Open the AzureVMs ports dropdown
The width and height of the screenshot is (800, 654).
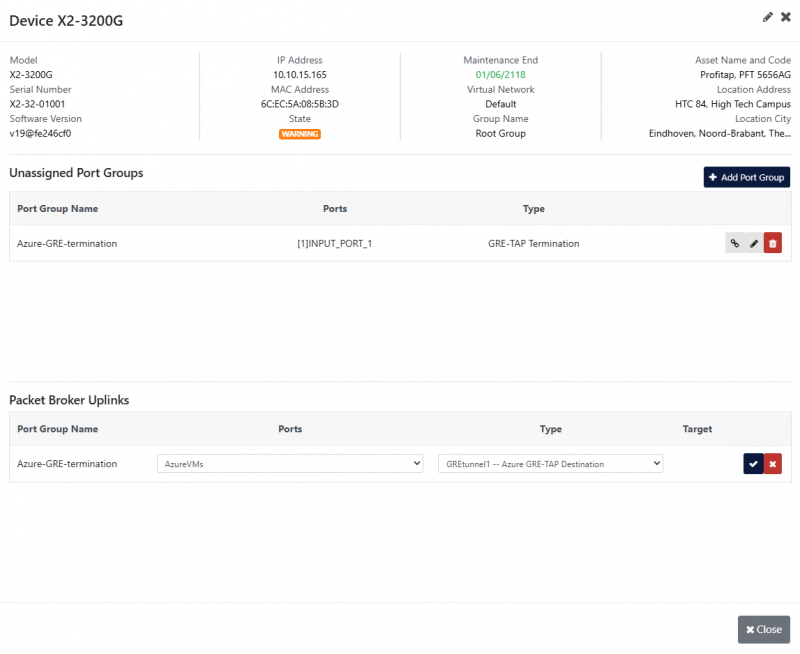[x=290, y=464]
